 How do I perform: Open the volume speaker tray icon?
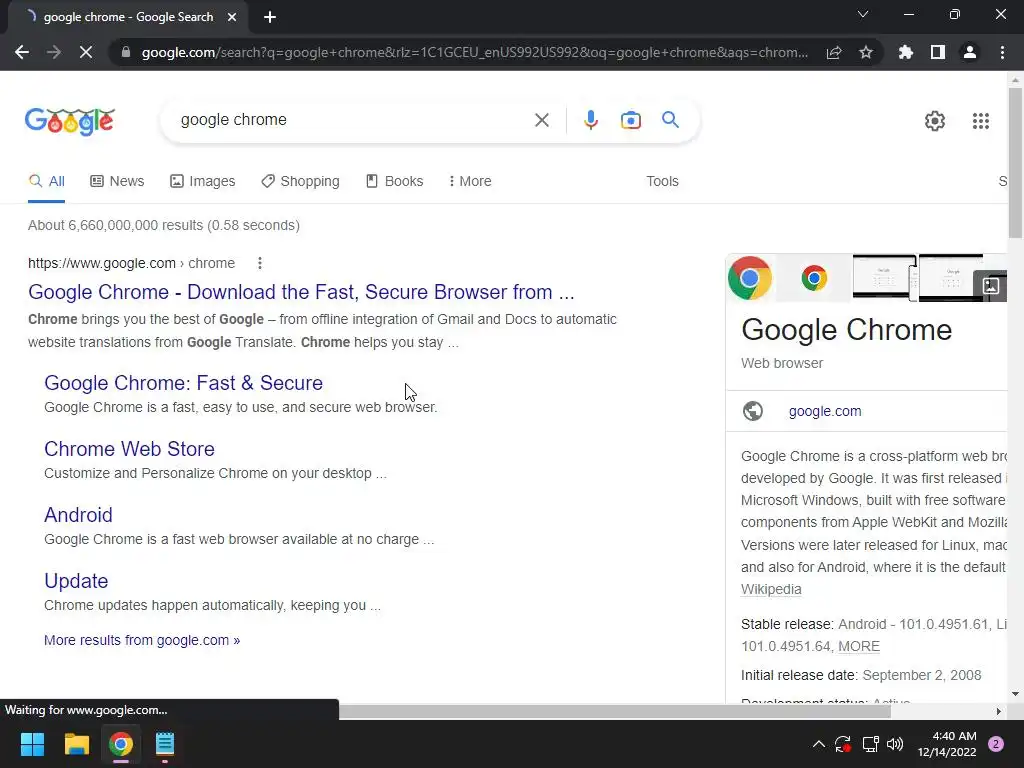click(x=895, y=744)
